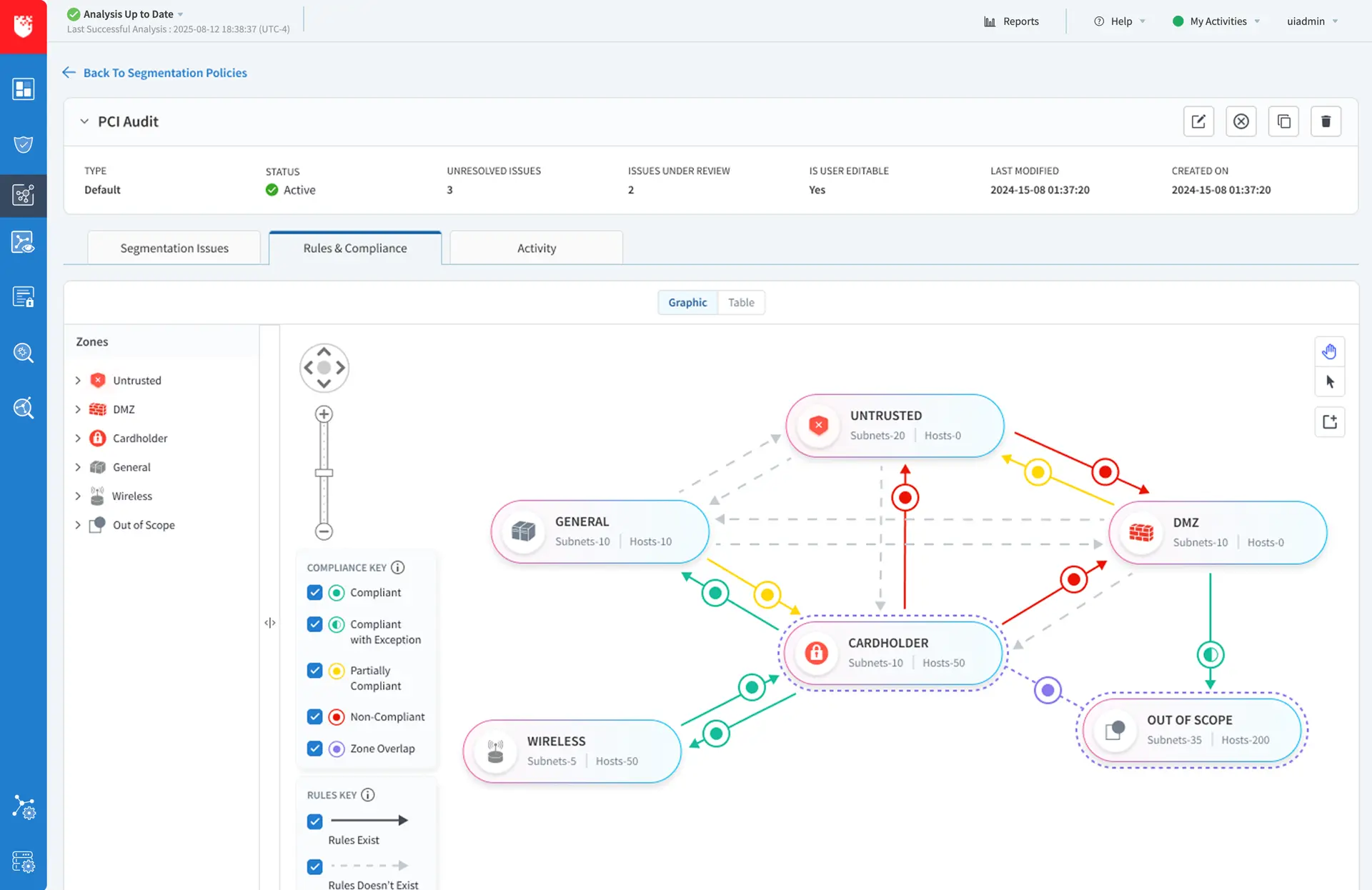Select the arrow pointer tool
Viewport: 1372px width, 890px height.
pyautogui.click(x=1329, y=382)
